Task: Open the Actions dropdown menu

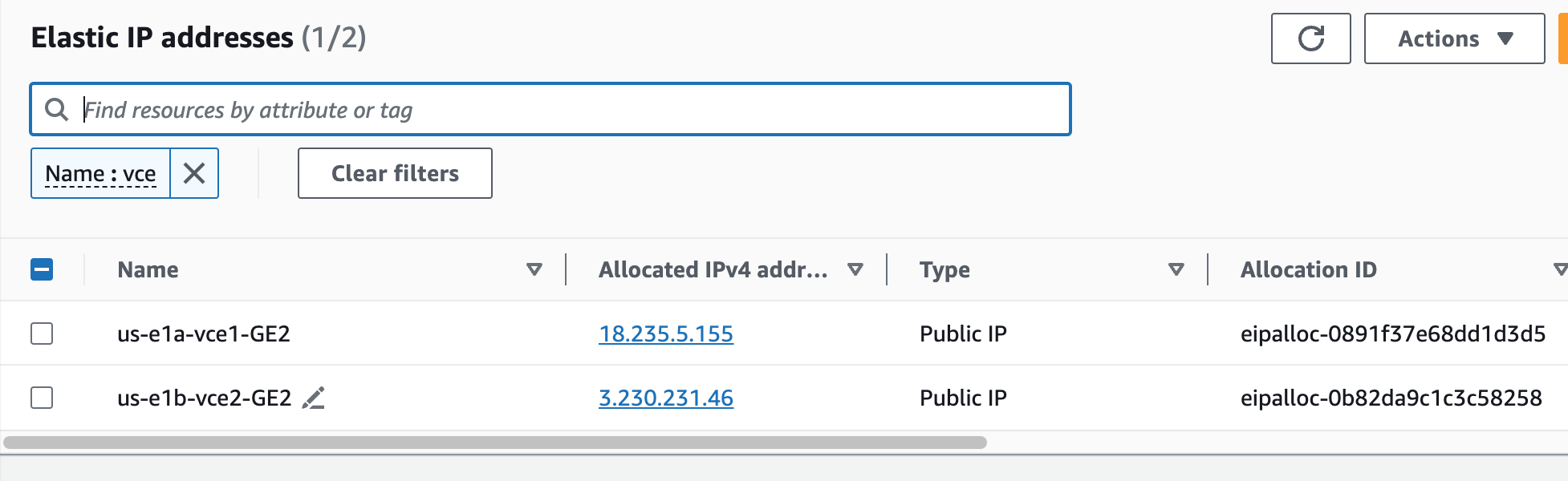Action: tap(1454, 38)
